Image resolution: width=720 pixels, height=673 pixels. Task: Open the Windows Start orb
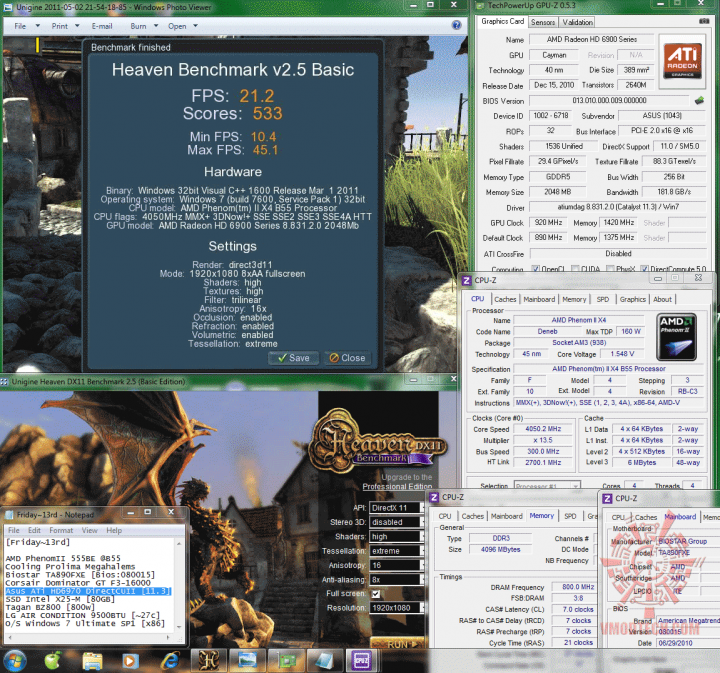15,661
